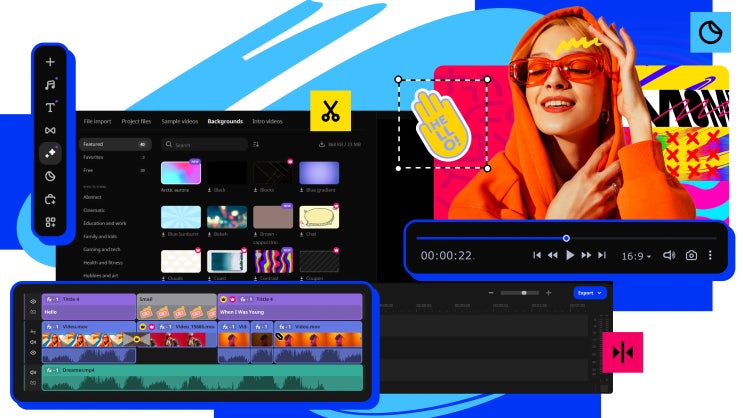Select the Hello hand sticker in the preview

(441, 124)
